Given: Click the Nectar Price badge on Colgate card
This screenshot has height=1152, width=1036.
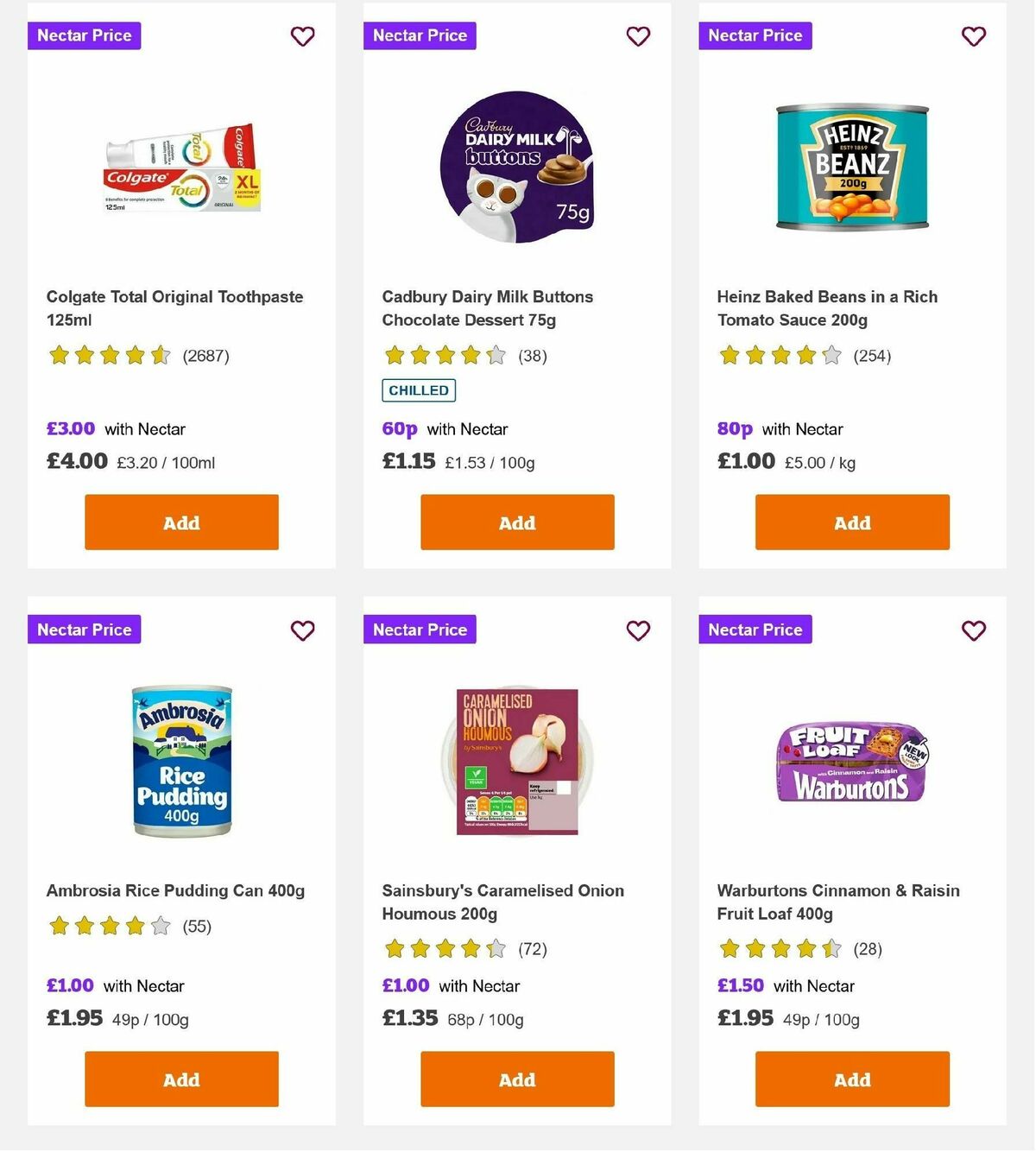Looking at the screenshot, I should (84, 35).
